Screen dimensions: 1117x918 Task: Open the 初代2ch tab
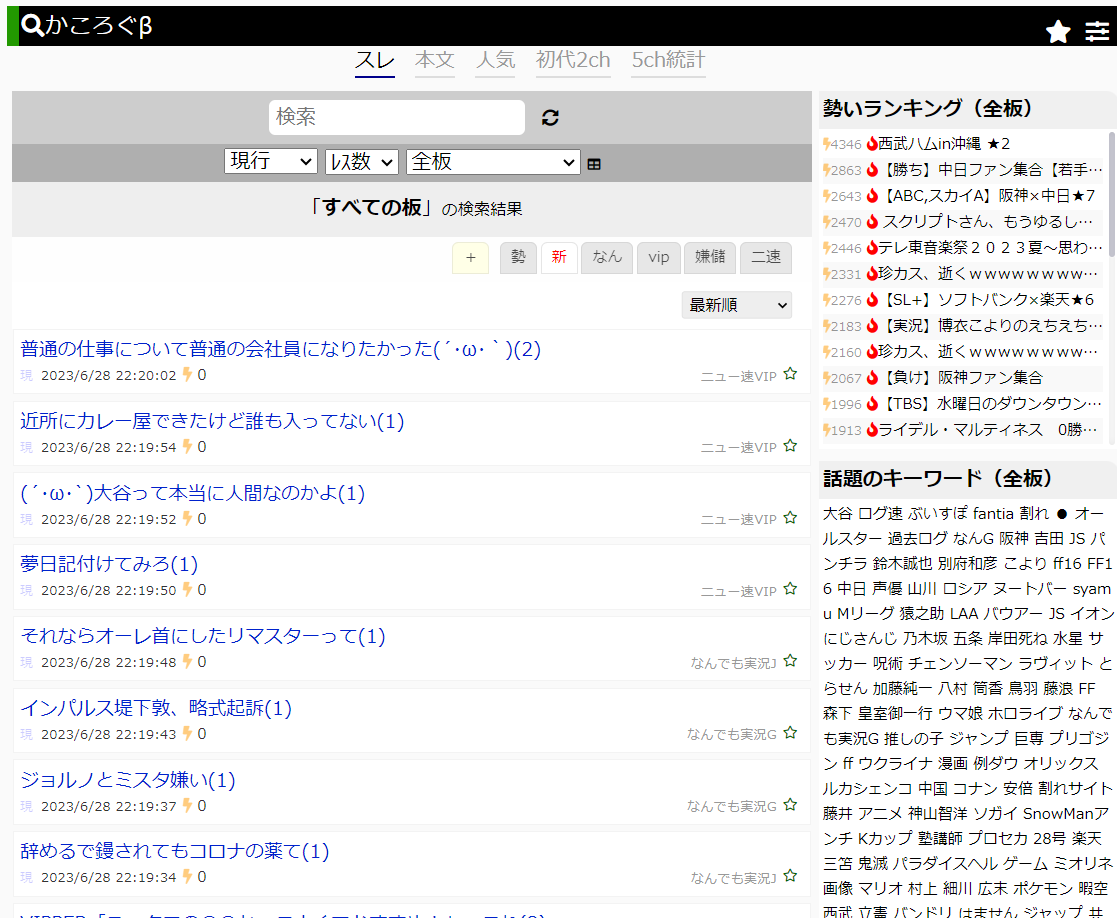[x=573, y=60]
